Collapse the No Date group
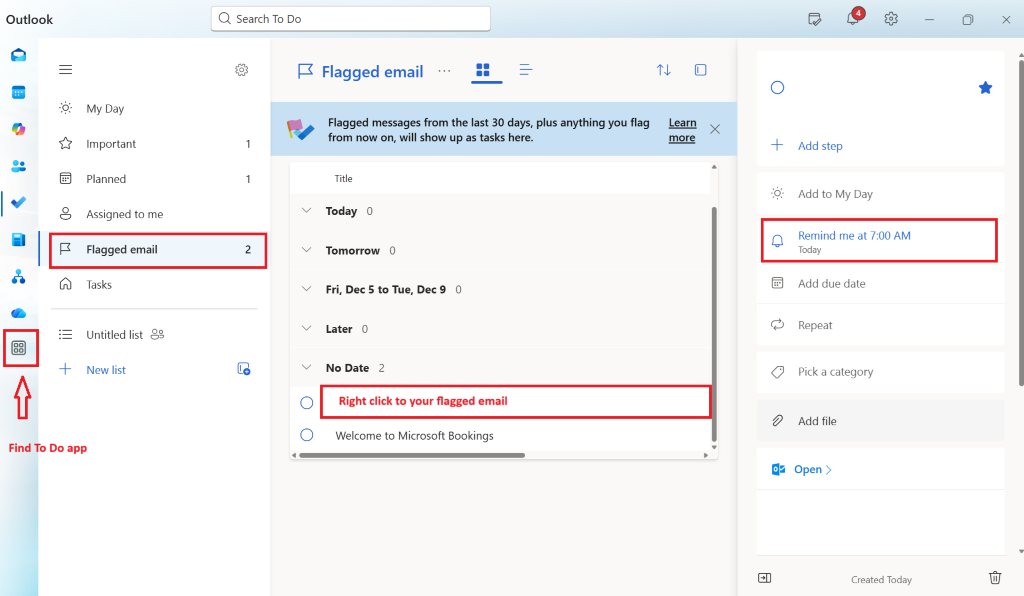The width and height of the screenshot is (1024, 596). coord(306,368)
